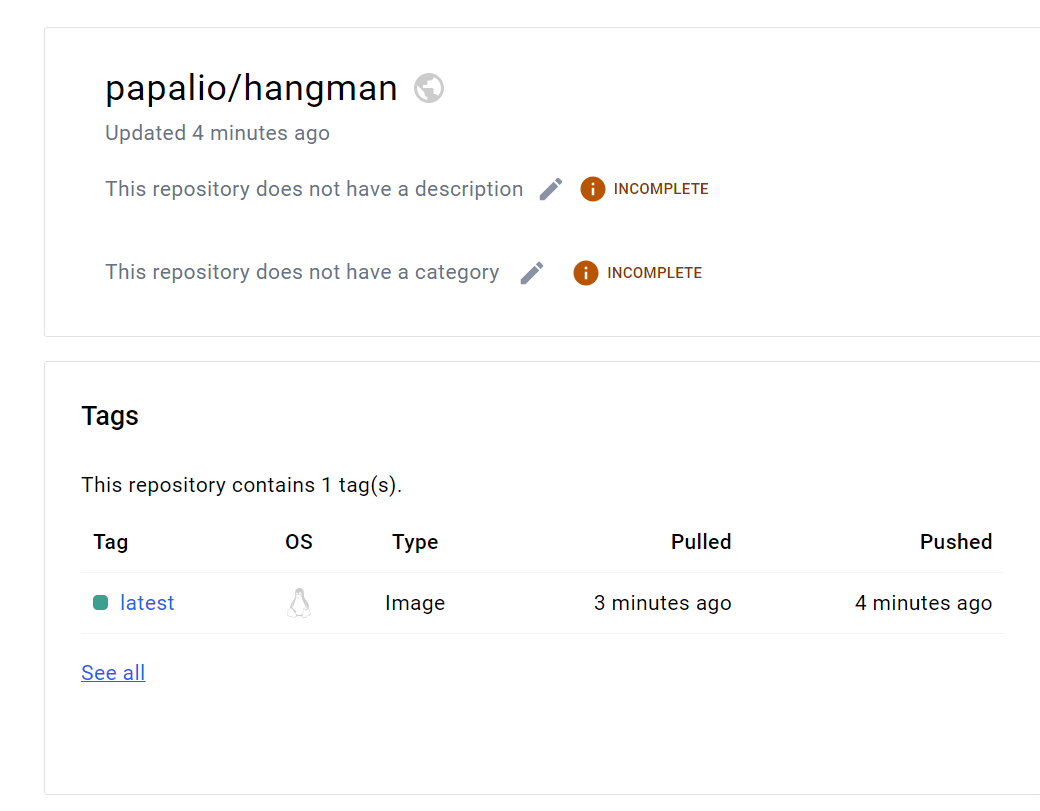
Task: Click the category INCOMPLETE label
Action: 654,273
